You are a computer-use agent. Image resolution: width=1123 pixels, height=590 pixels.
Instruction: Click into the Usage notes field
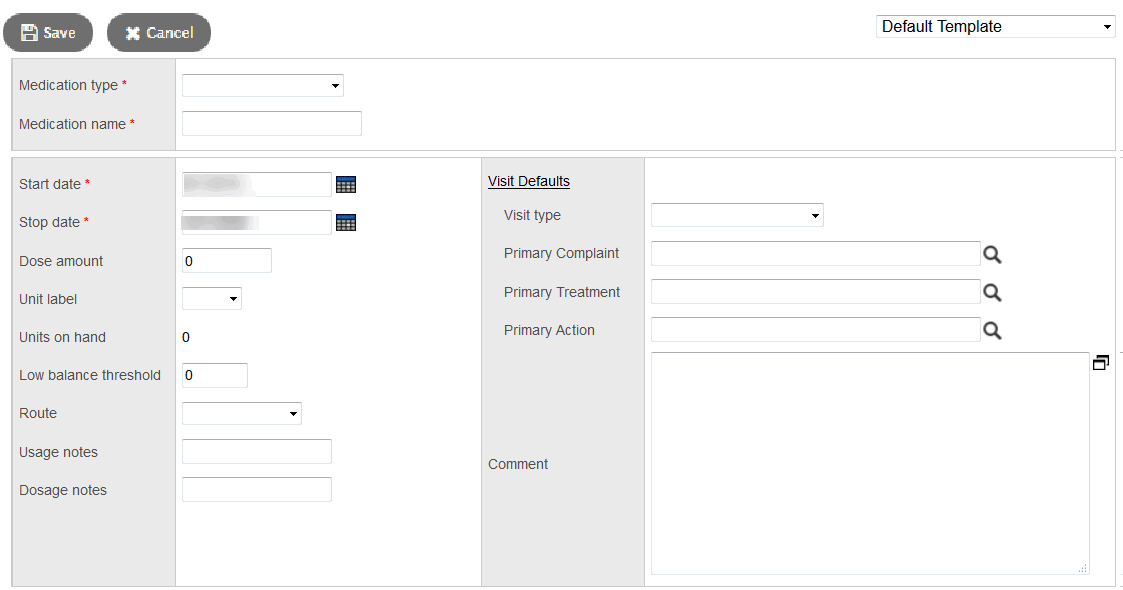point(257,452)
